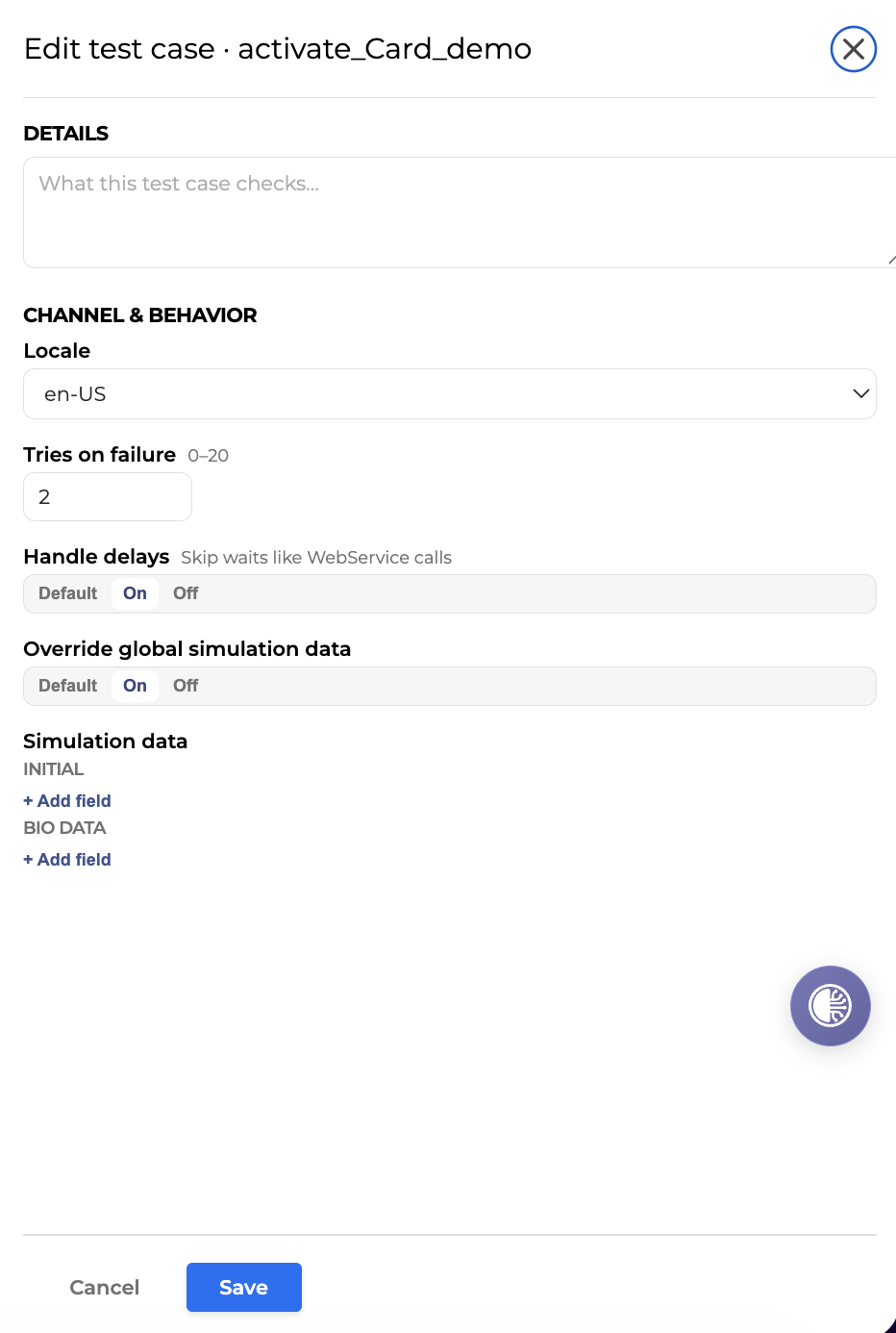Focus the Details description text area
Screen dimensions: 896x1333
coord(460,213)
